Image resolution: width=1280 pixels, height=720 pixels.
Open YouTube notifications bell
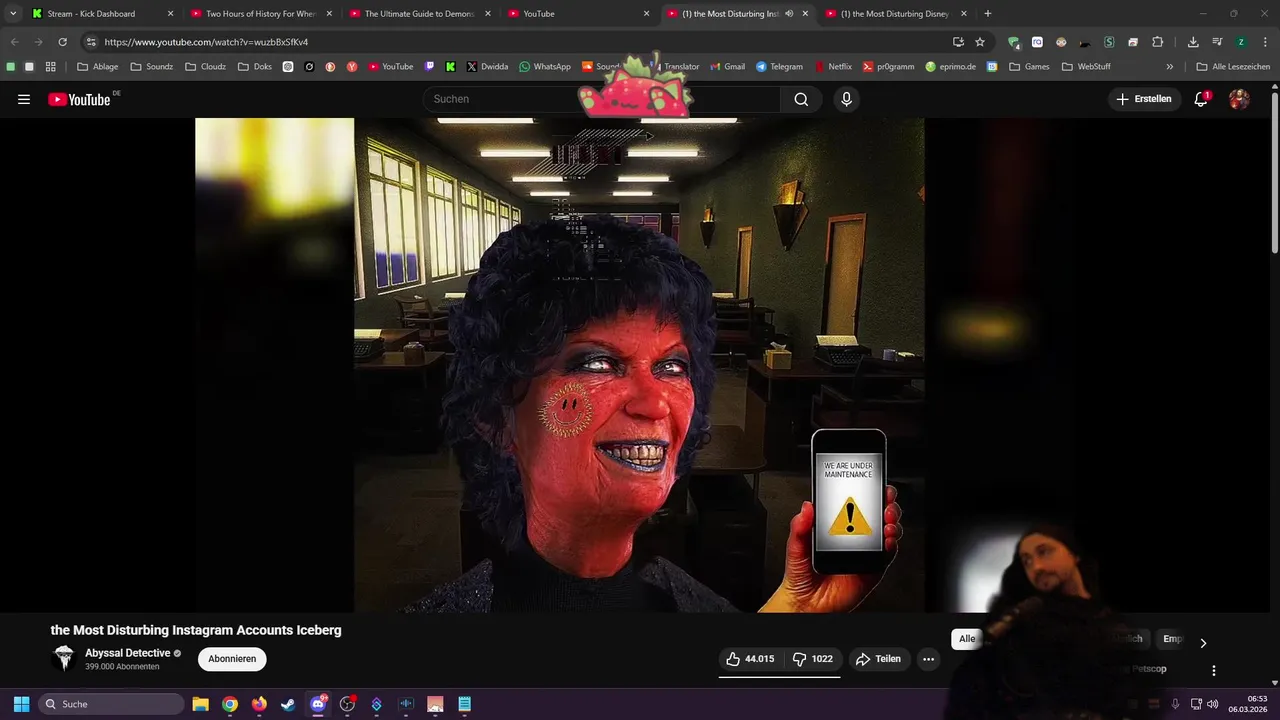click(x=1201, y=99)
